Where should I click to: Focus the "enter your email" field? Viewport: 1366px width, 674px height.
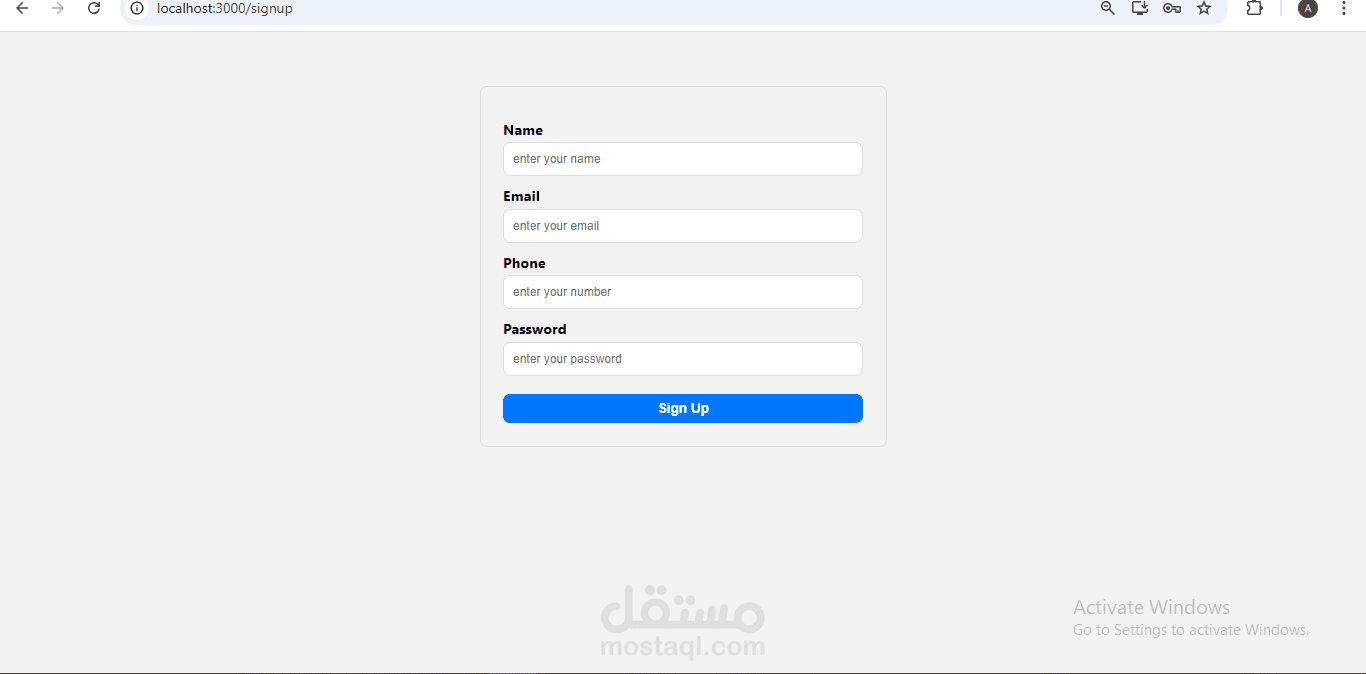tap(683, 226)
